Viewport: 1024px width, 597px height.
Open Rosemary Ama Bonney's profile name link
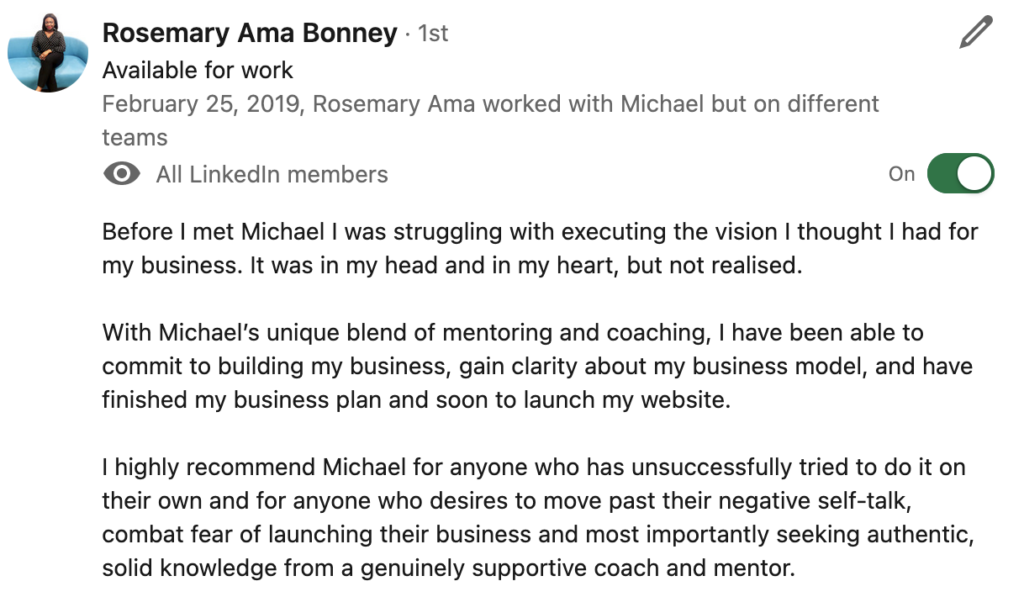(249, 33)
